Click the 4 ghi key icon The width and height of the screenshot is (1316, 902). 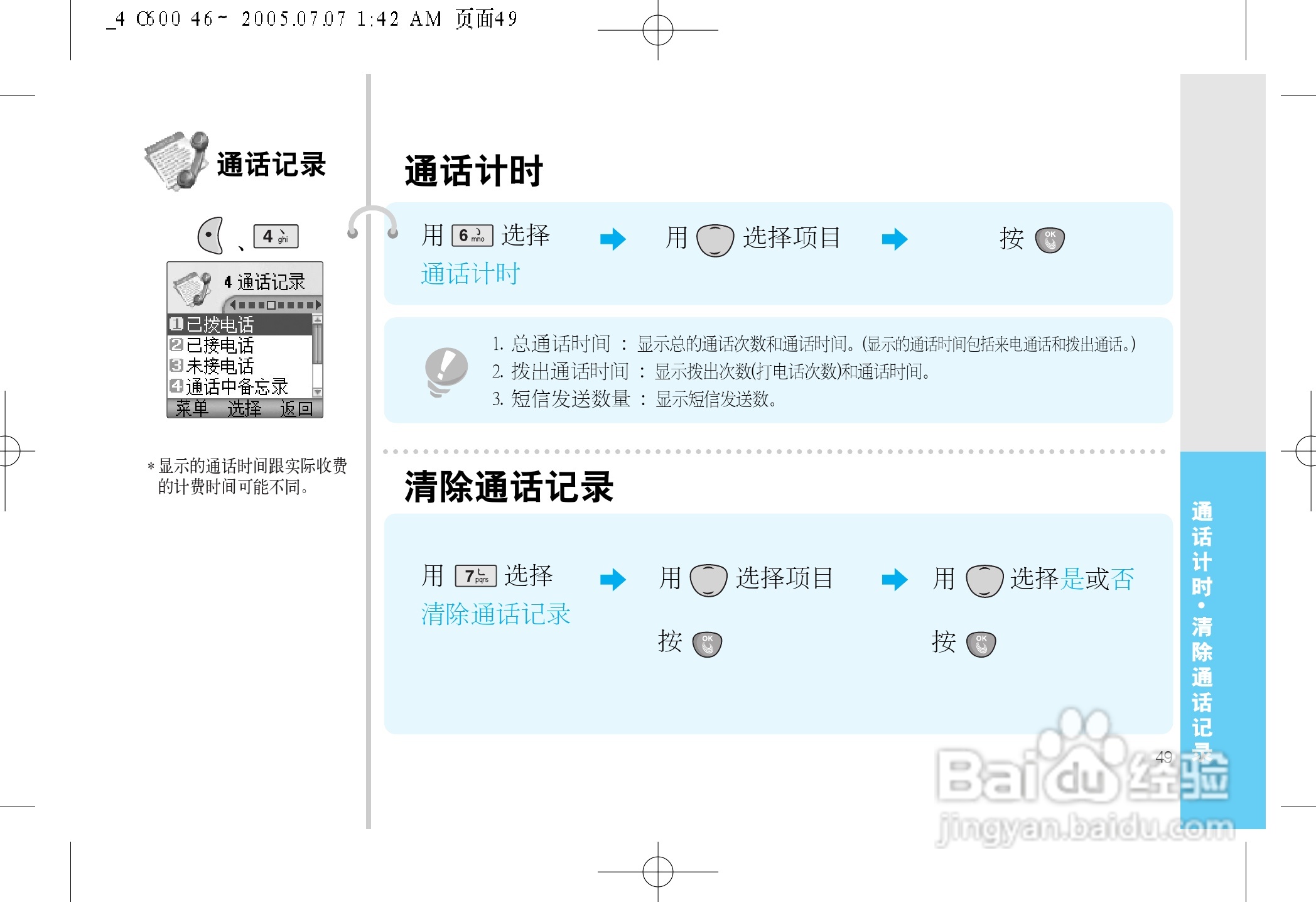click(276, 236)
